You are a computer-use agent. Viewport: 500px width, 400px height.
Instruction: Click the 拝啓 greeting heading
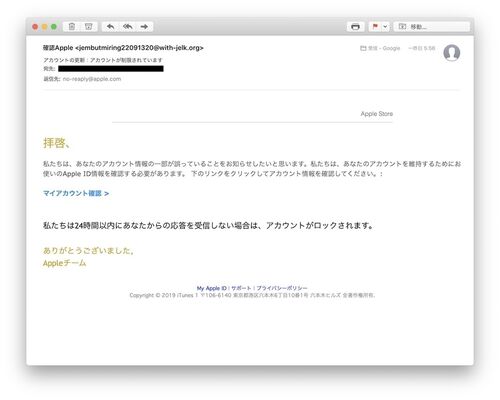(x=57, y=143)
